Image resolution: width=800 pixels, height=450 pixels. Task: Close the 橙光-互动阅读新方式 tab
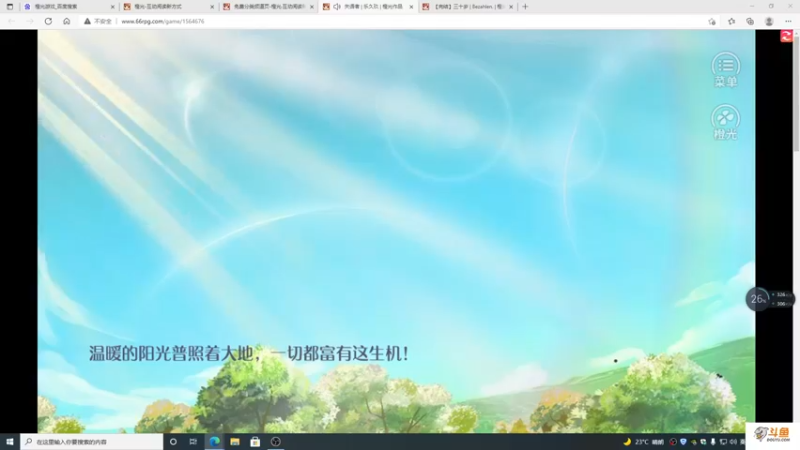[x=212, y=7]
